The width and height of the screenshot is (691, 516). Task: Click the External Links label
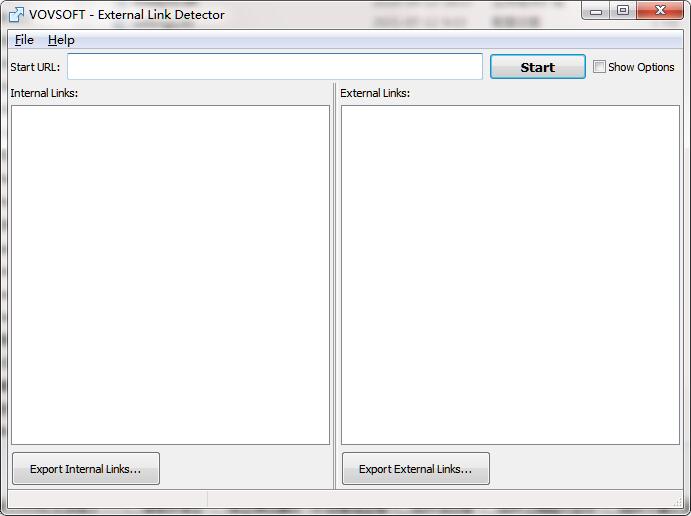(x=375, y=93)
